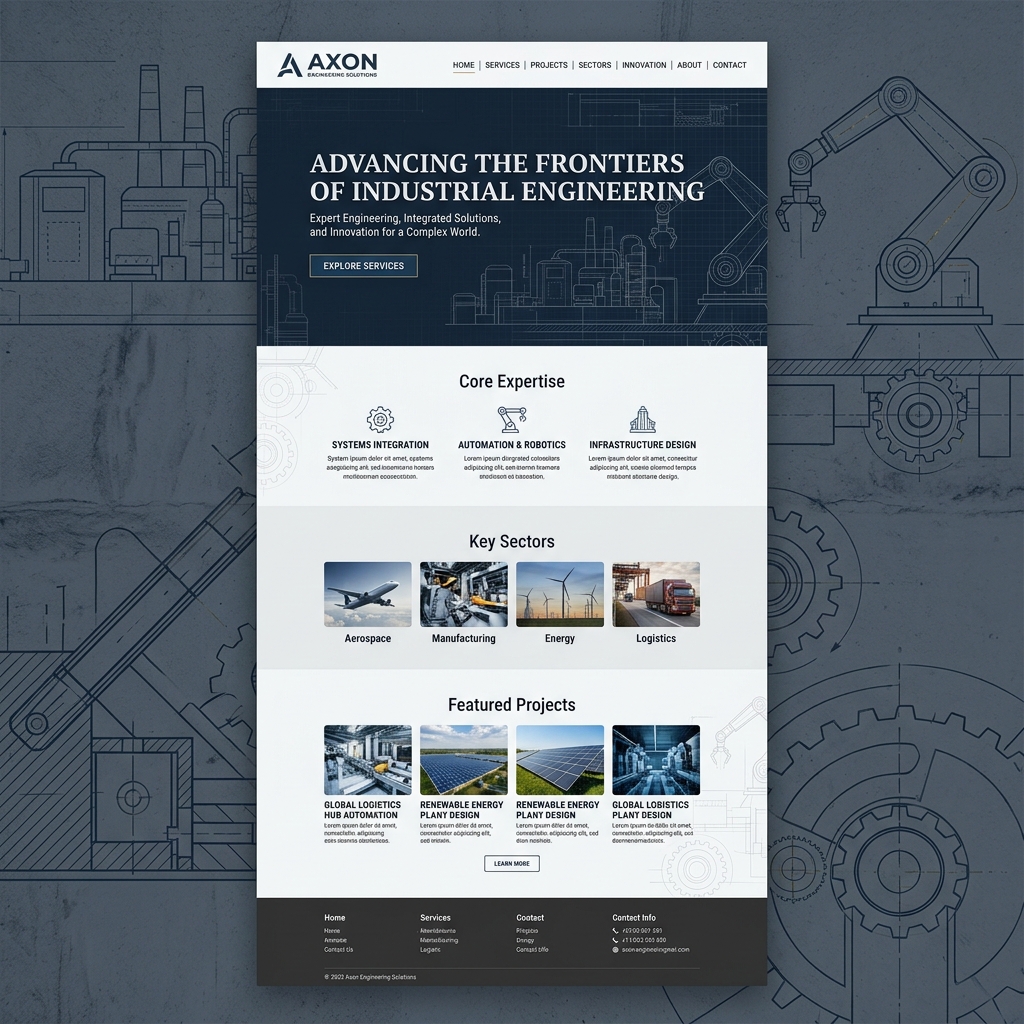Viewport: 1024px width, 1024px height.
Task: Click the Axon logo in the header
Action: tap(327, 65)
